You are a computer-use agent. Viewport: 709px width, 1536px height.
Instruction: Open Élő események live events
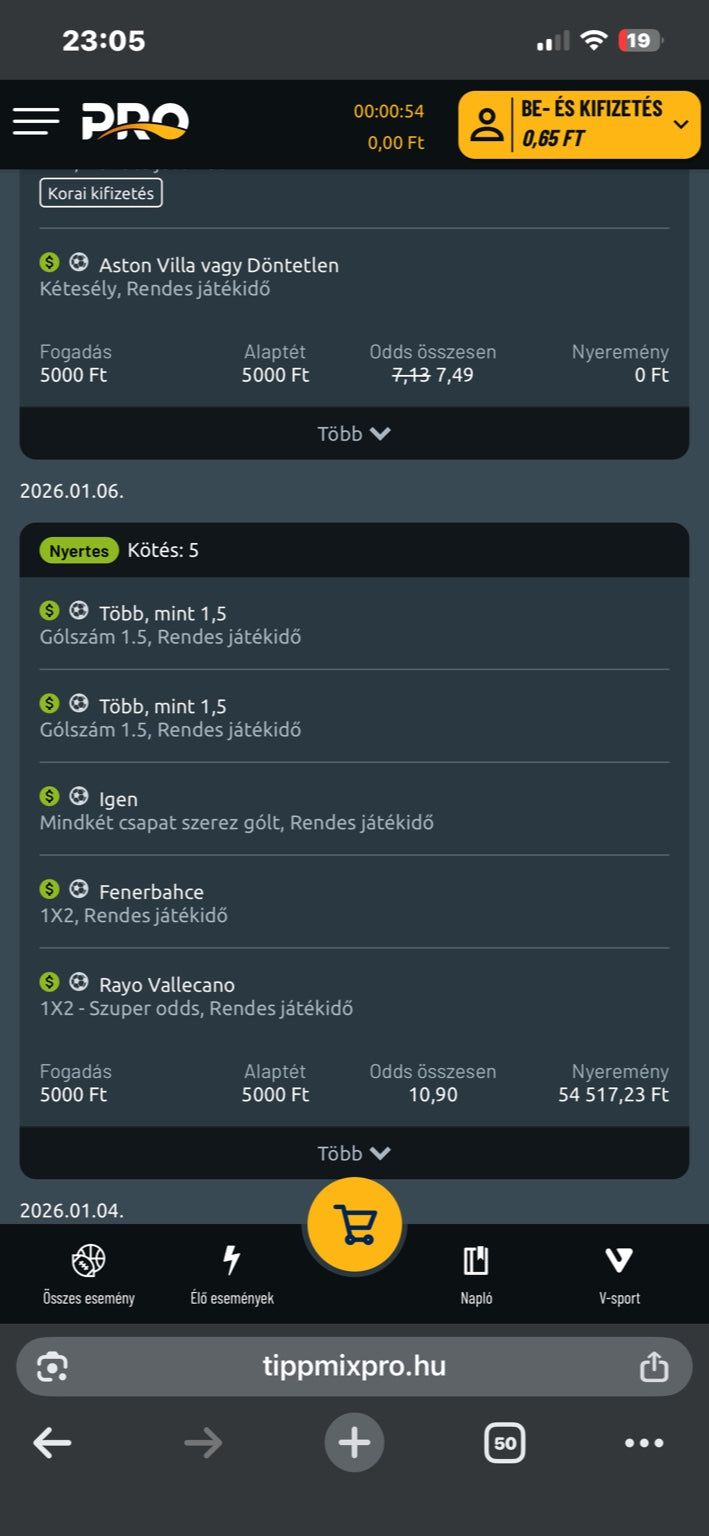[232, 1275]
